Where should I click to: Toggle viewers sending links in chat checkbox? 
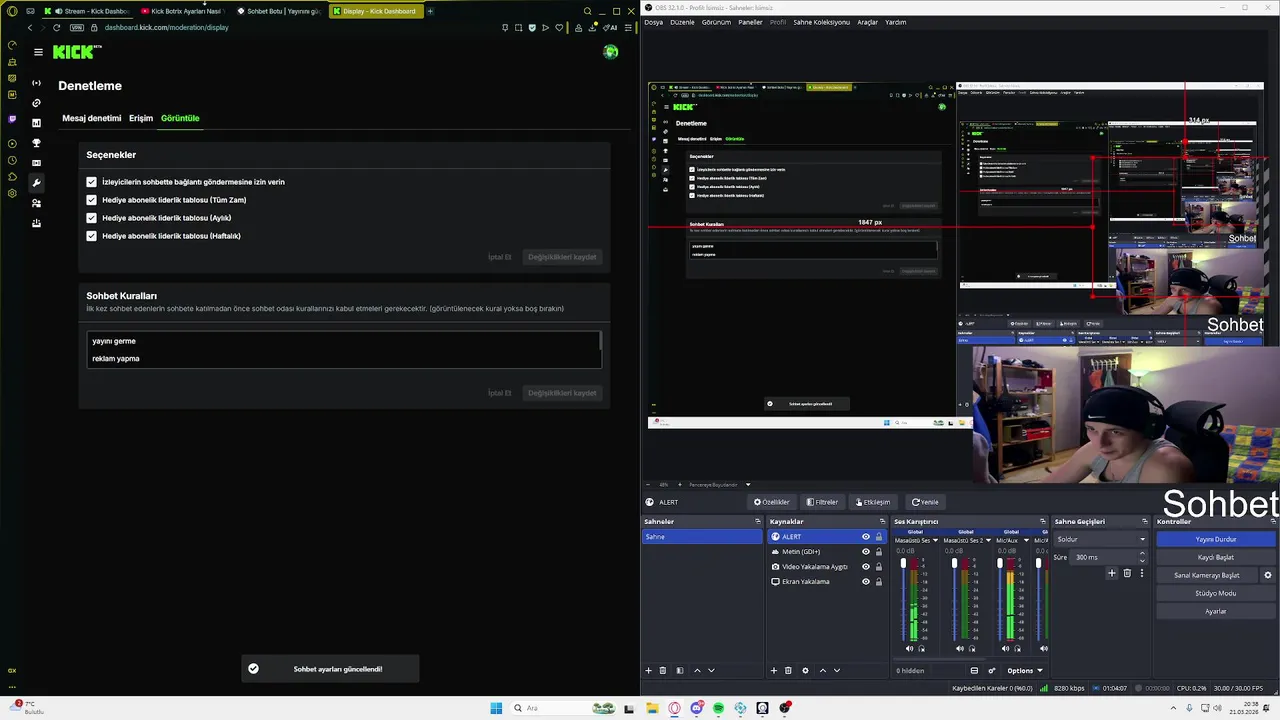[x=91, y=182]
